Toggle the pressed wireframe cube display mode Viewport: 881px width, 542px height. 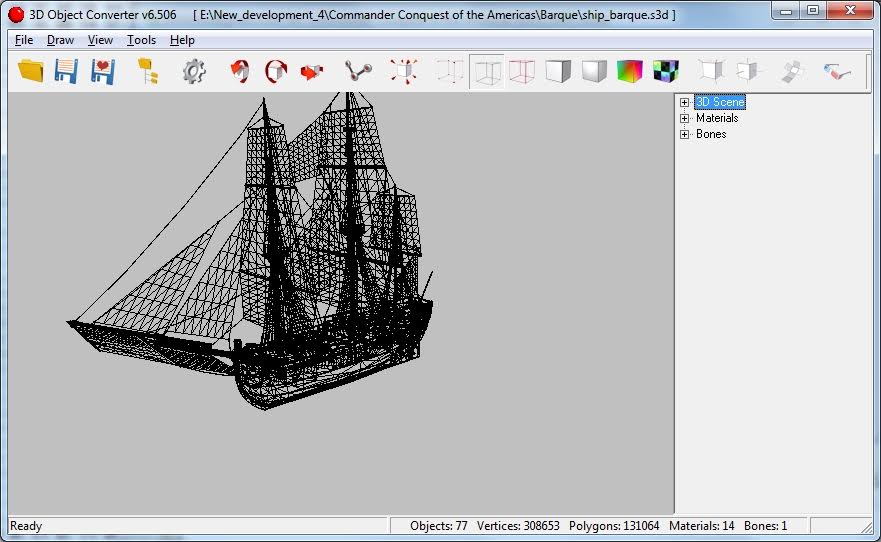[x=487, y=71]
